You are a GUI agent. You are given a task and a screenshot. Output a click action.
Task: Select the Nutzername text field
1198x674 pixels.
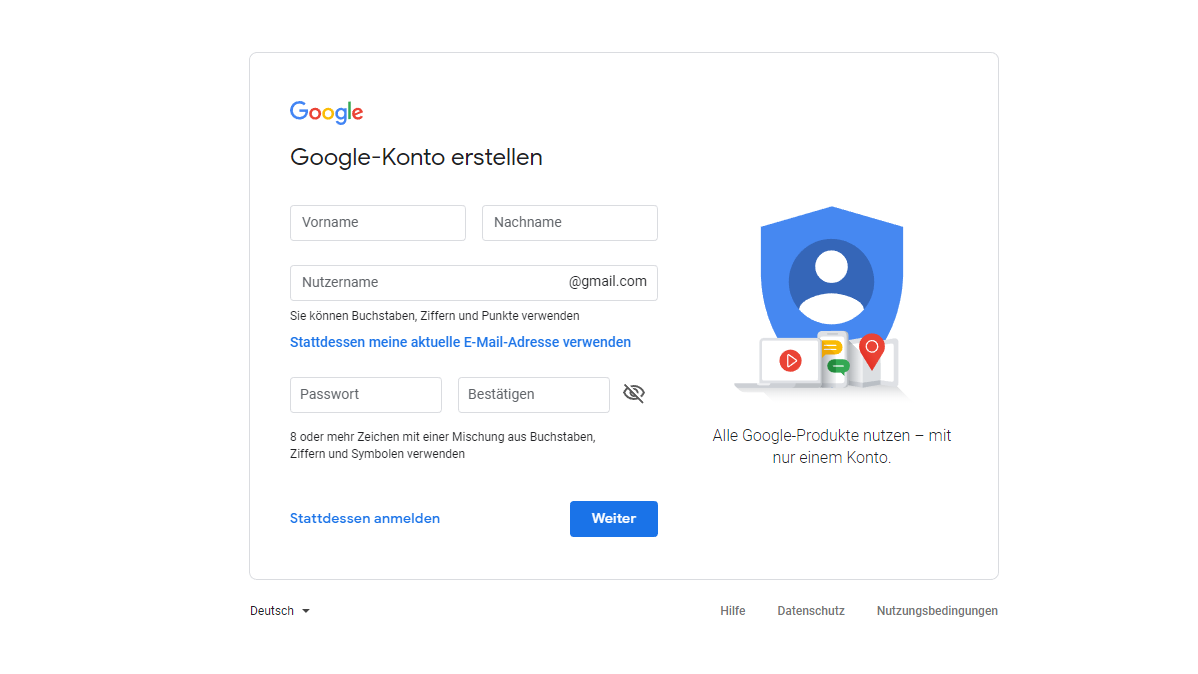[x=428, y=283]
